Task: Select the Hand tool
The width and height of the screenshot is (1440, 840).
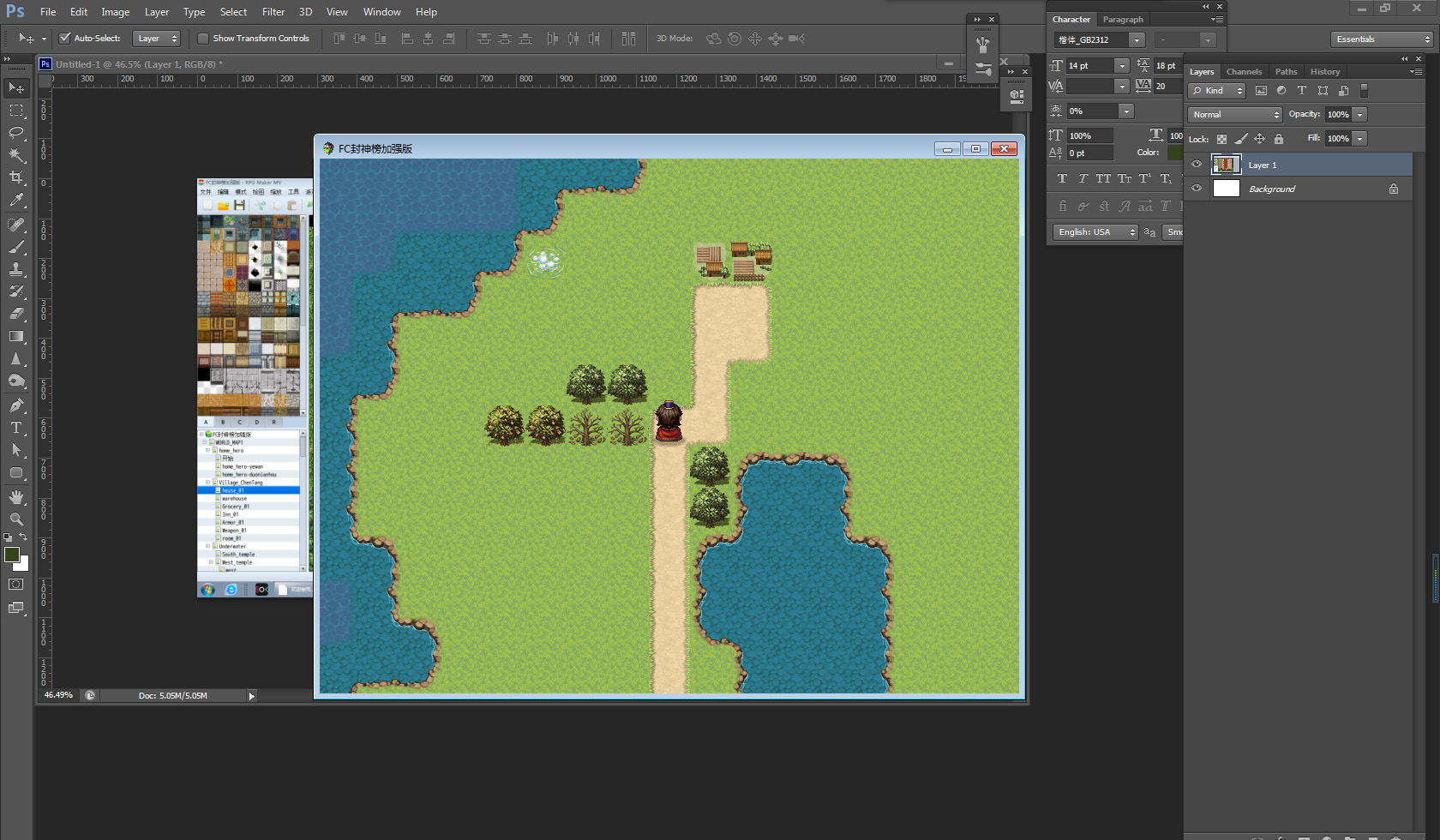Action: click(x=16, y=497)
